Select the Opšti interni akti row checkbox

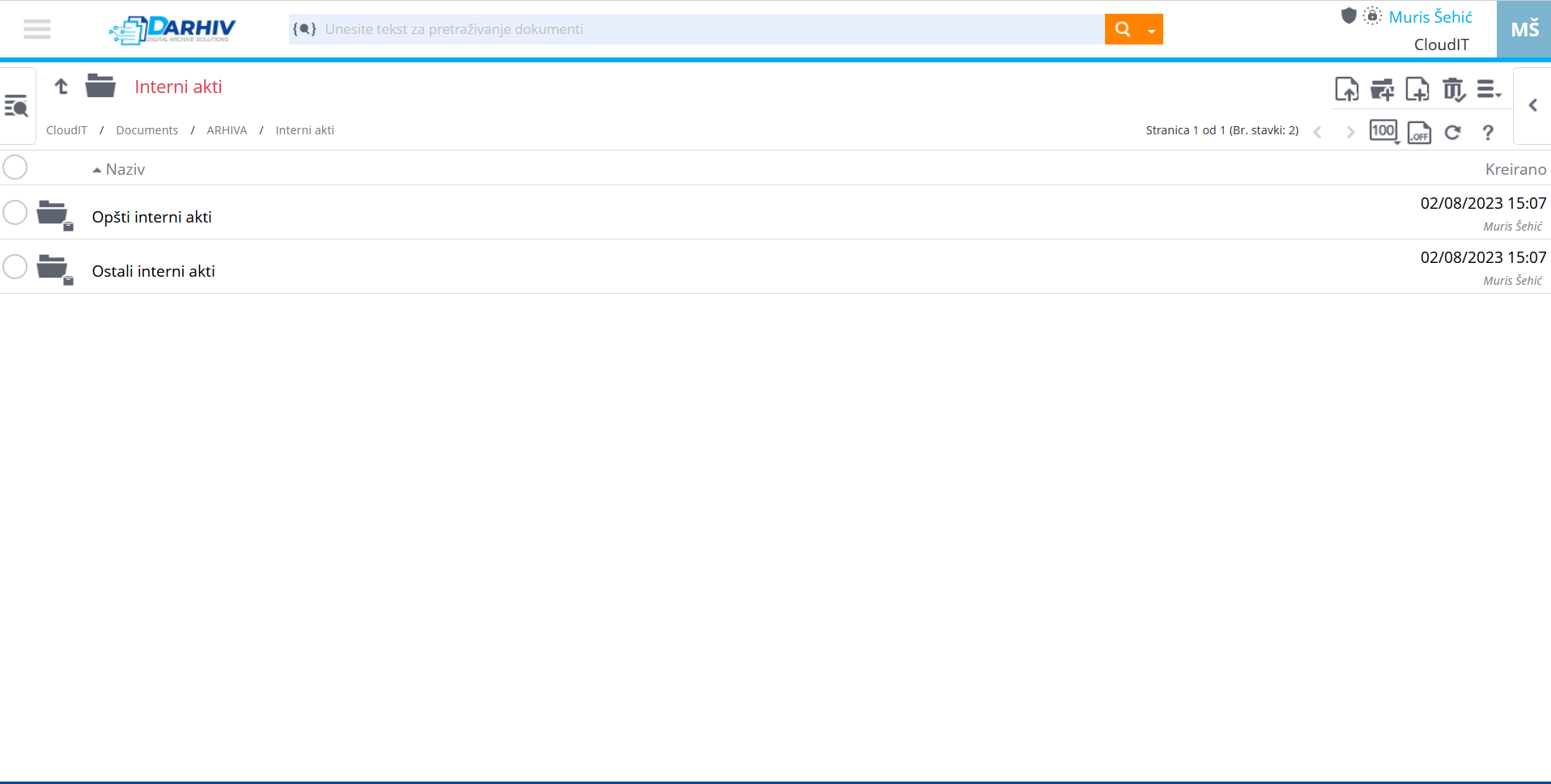[x=15, y=212]
